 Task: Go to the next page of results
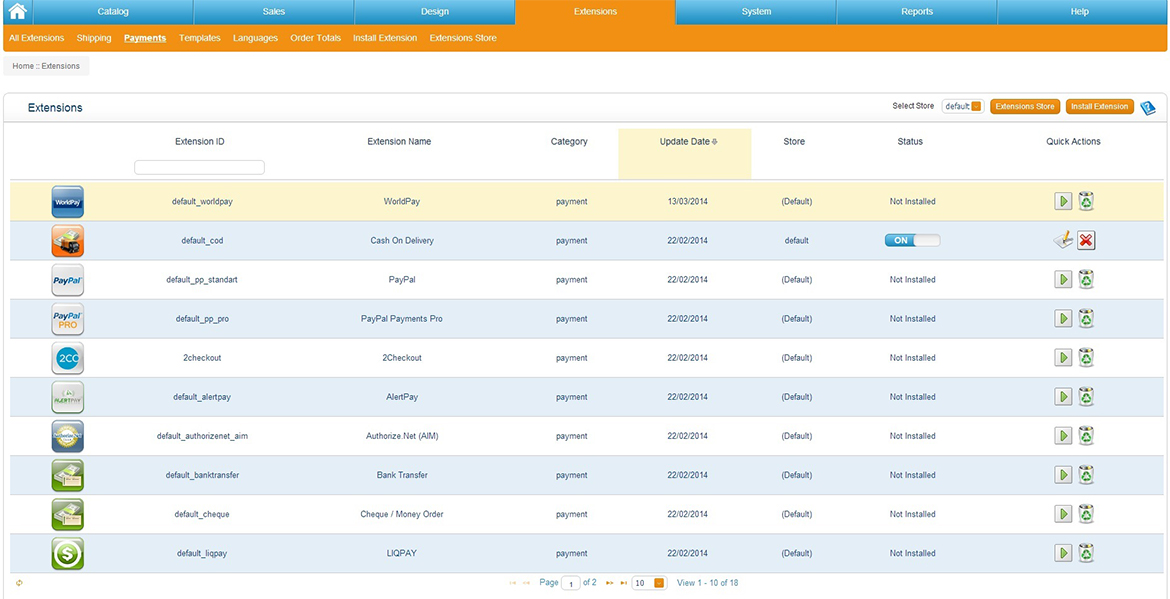point(608,583)
